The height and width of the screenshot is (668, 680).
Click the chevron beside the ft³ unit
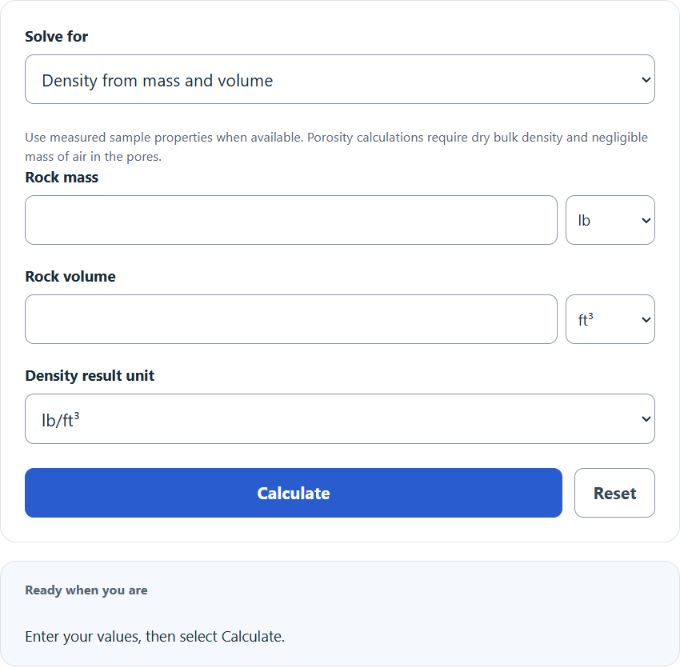pos(646,320)
